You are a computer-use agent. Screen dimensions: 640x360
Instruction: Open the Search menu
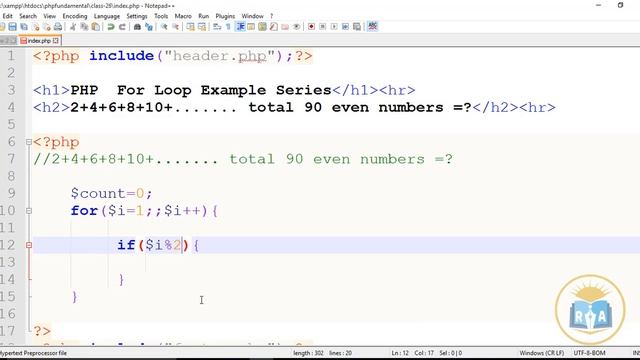(28, 16)
